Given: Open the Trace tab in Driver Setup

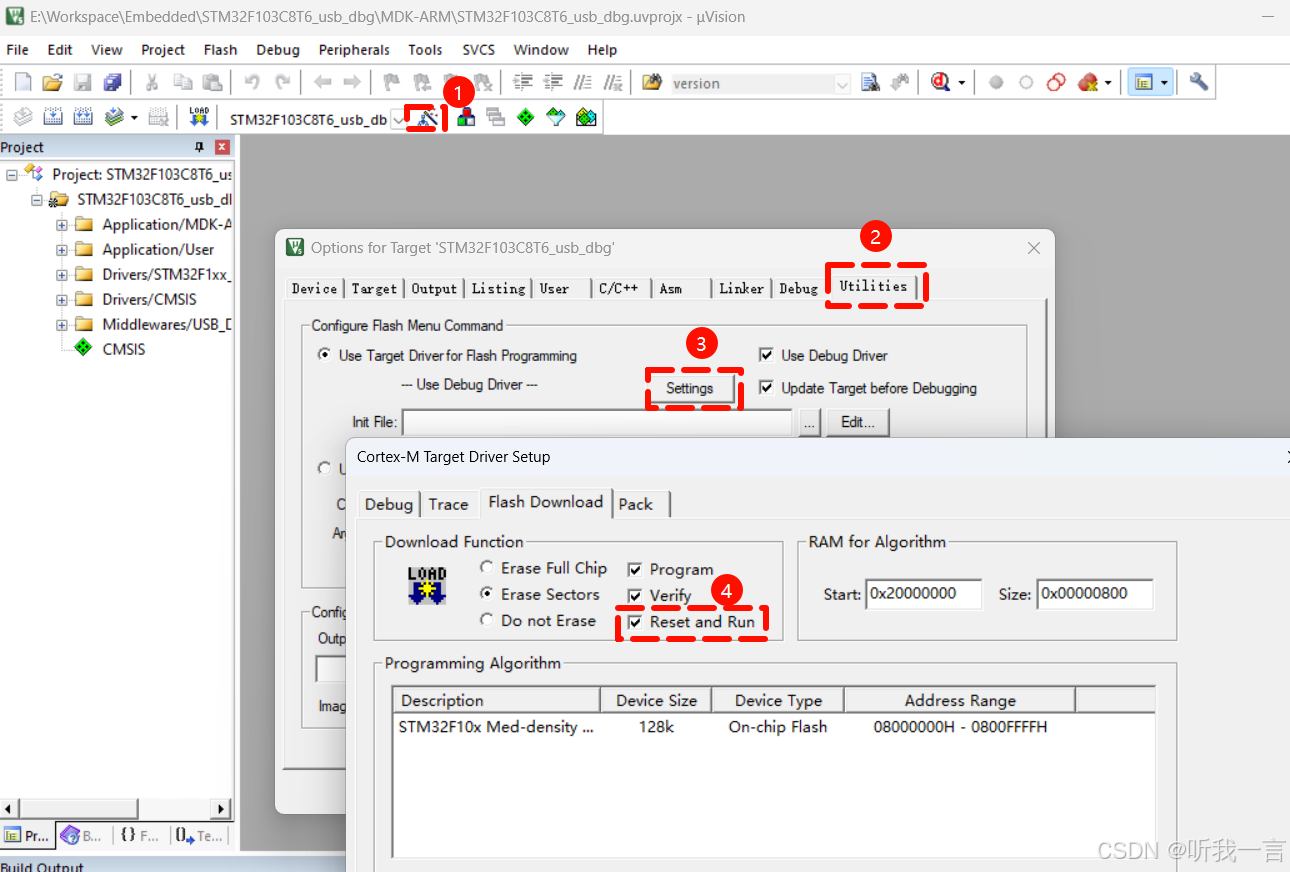Looking at the screenshot, I should [448, 504].
